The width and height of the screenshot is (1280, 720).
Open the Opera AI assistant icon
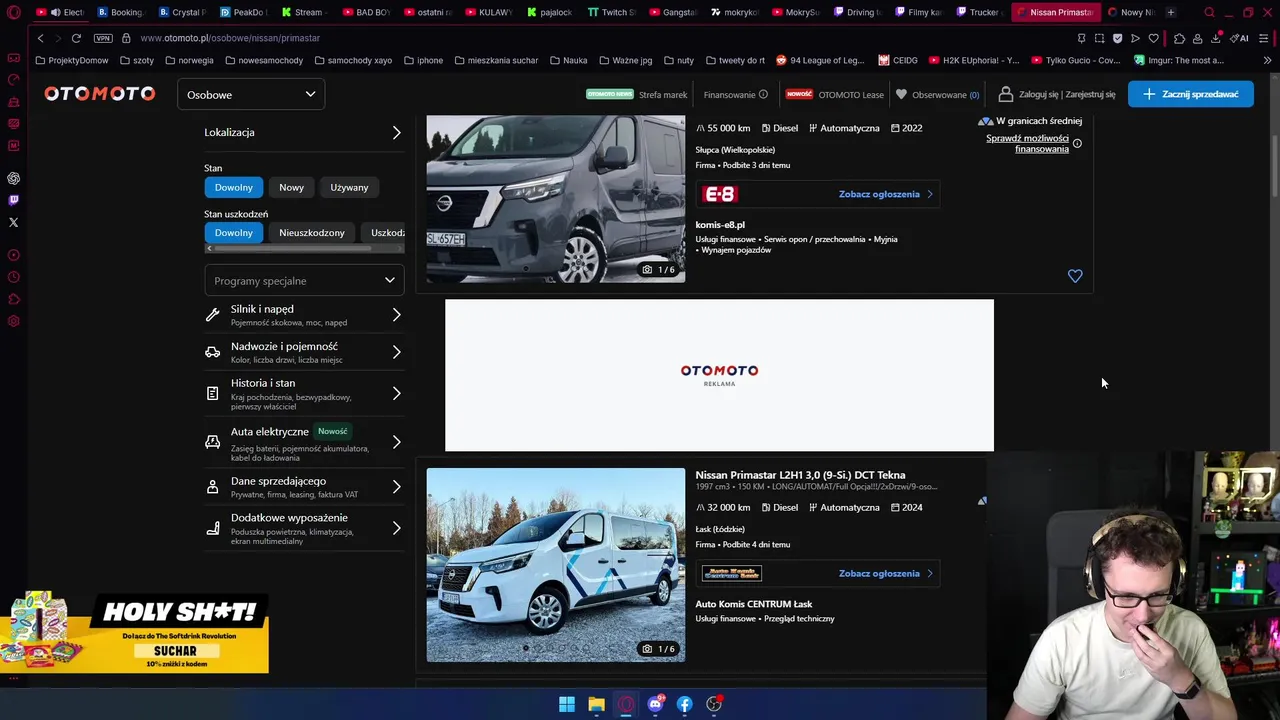click(x=1239, y=38)
